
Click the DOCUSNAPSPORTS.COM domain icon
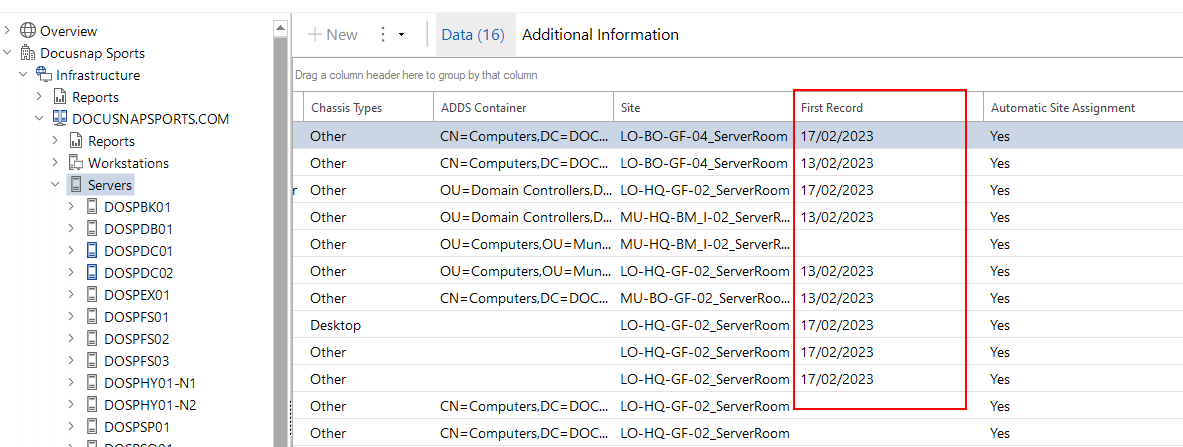click(x=60, y=119)
